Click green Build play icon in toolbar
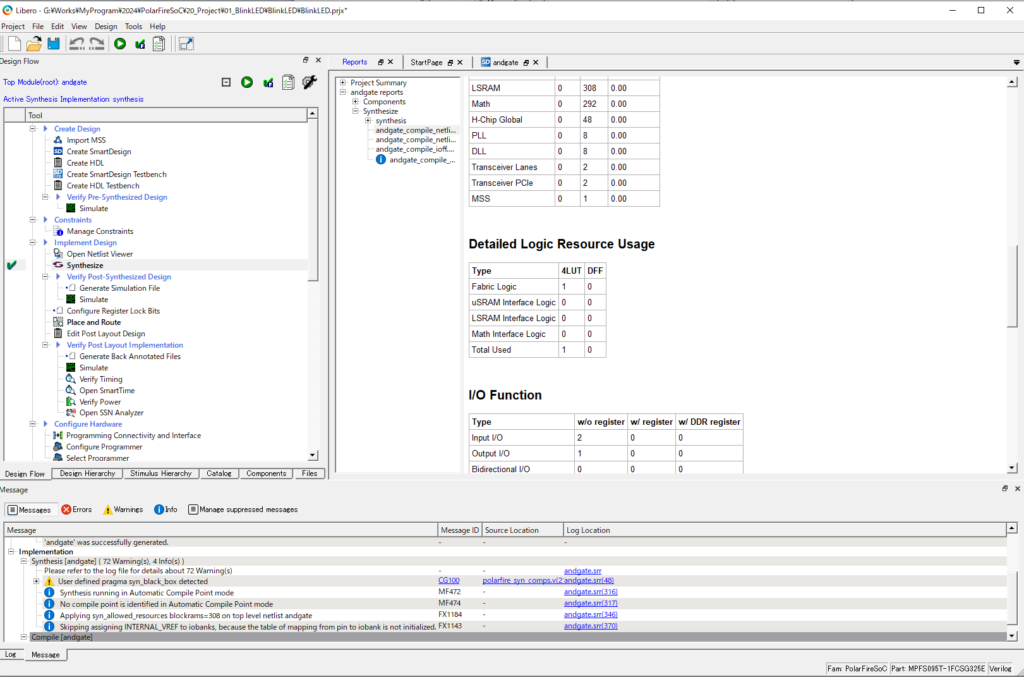Screen dimensions: 1024x677 [120, 43]
